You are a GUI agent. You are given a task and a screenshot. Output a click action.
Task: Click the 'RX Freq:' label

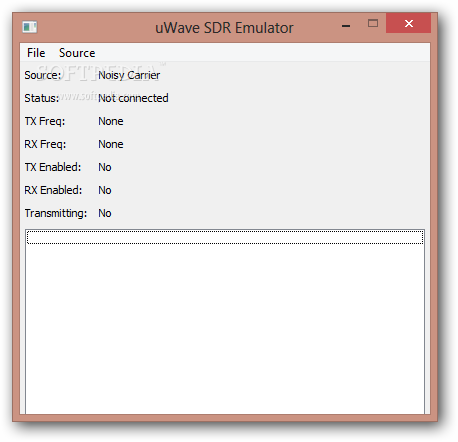point(45,144)
